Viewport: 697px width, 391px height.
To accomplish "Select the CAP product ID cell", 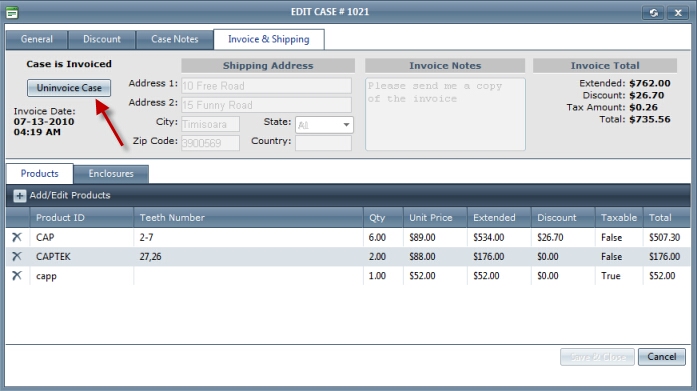I will pyautogui.click(x=82, y=237).
